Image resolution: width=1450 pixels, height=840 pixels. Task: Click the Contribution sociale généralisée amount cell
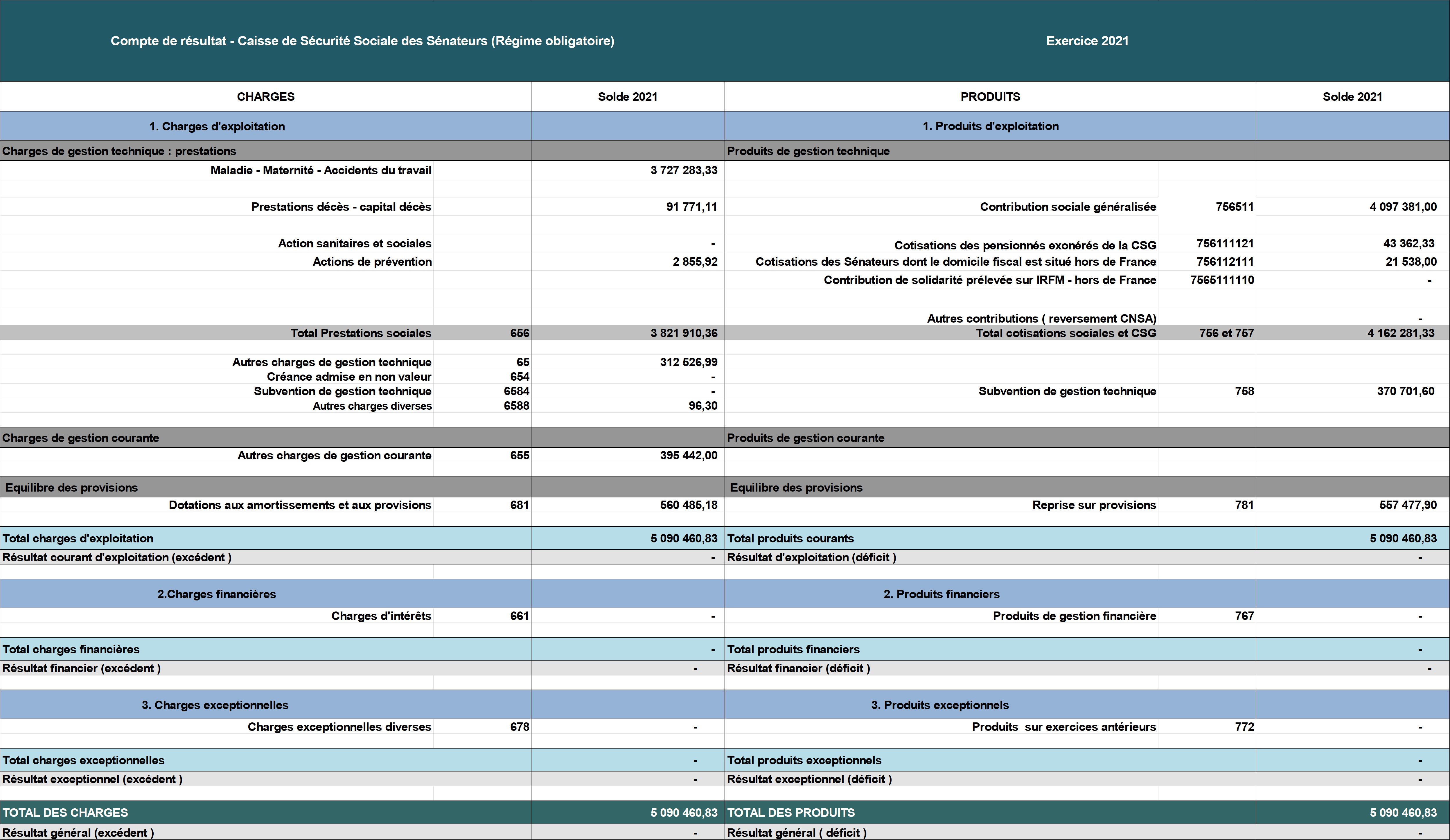[1402, 207]
